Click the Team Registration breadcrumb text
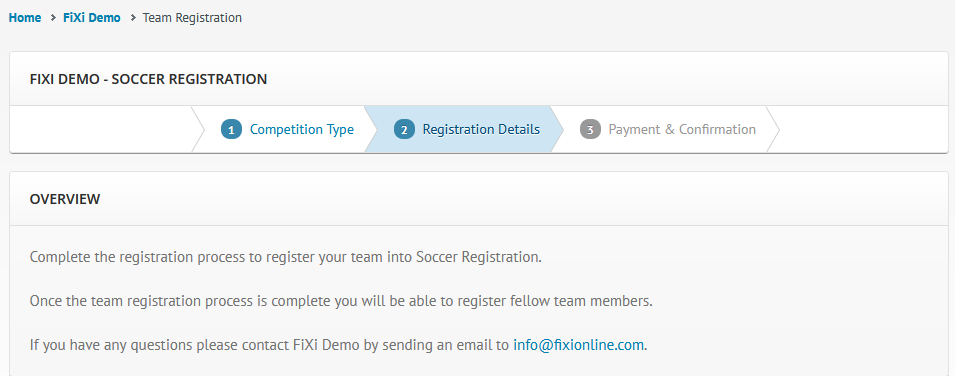955x376 pixels. tap(192, 18)
